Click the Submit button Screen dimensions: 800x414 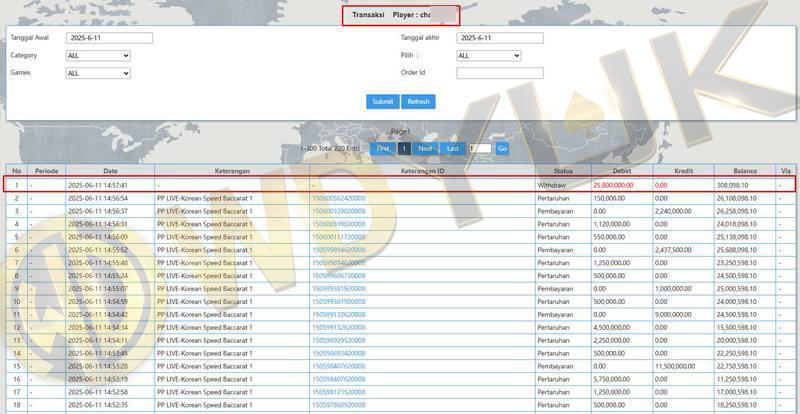(383, 102)
